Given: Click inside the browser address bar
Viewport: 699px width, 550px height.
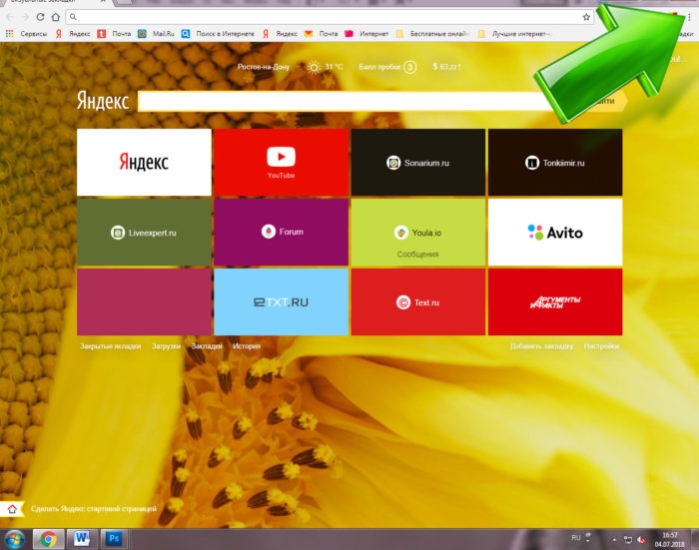Looking at the screenshot, I should (330, 17).
